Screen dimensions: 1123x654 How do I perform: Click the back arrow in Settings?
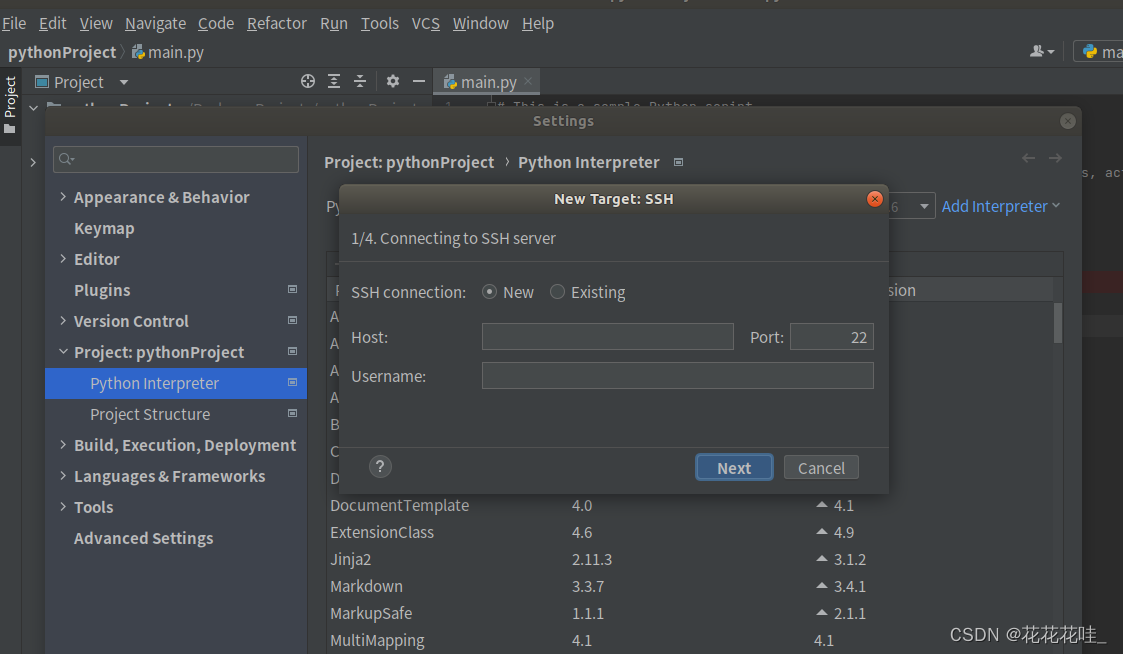click(x=1028, y=158)
